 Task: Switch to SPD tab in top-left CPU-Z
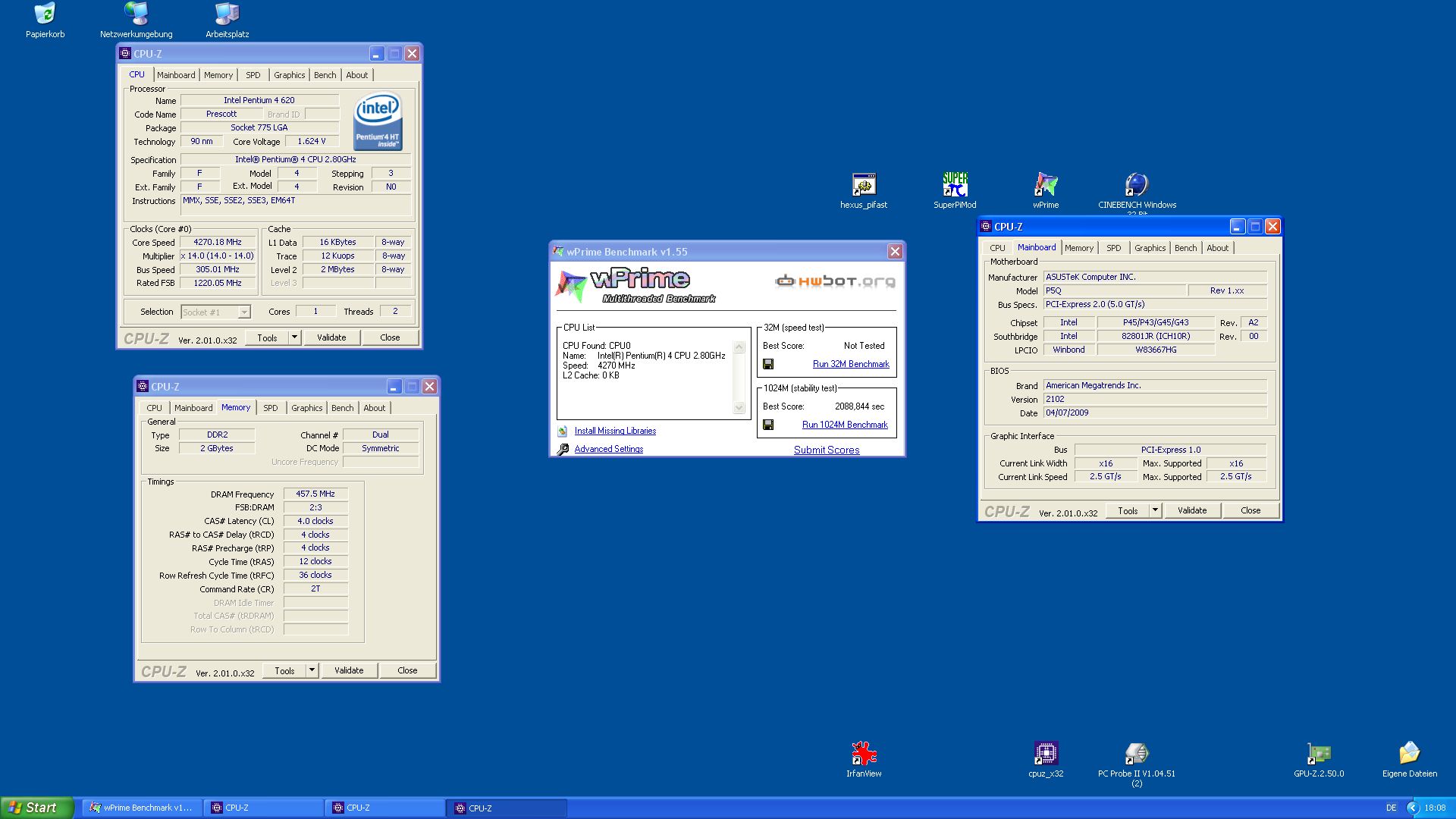point(253,75)
